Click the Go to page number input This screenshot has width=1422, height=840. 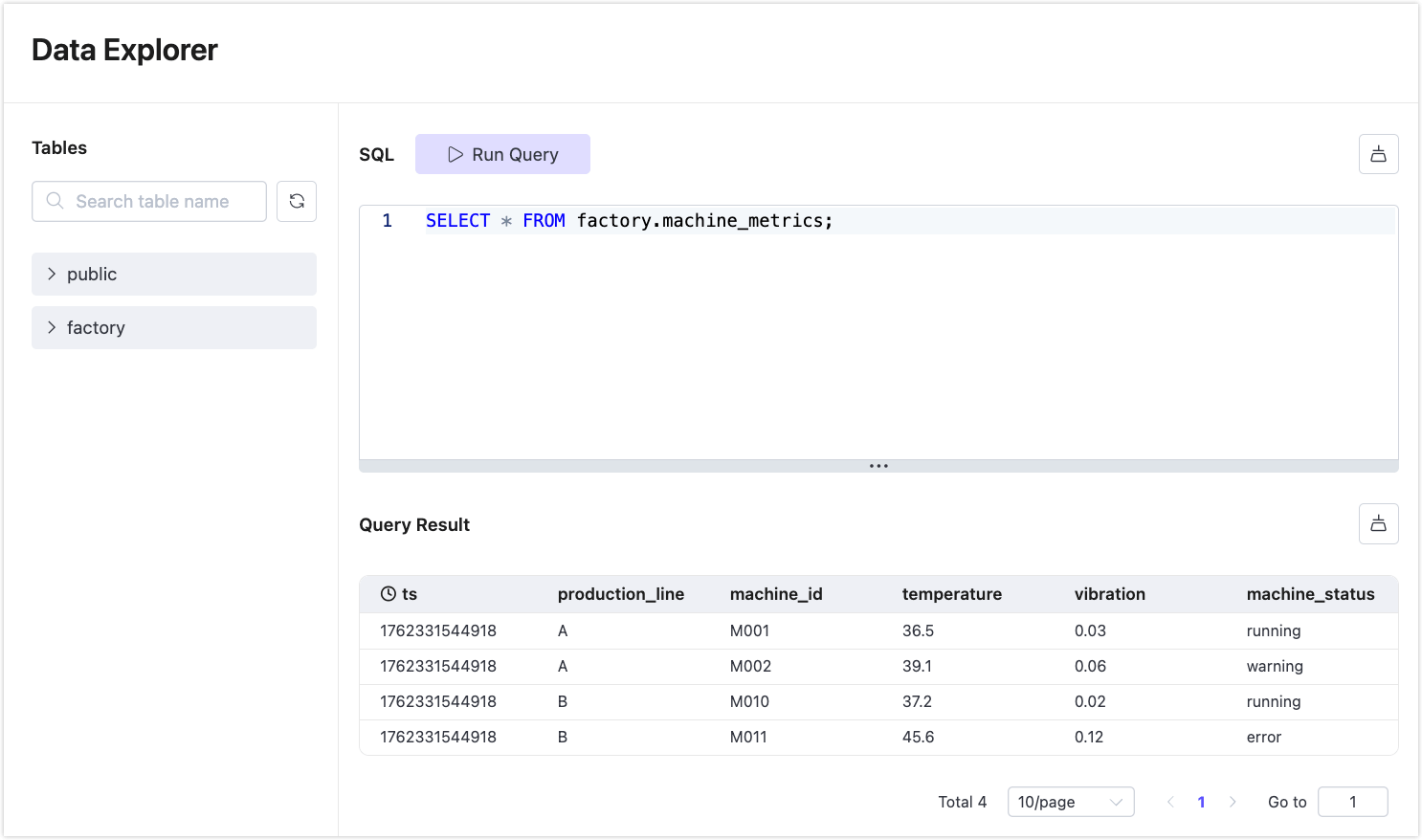pos(1352,802)
